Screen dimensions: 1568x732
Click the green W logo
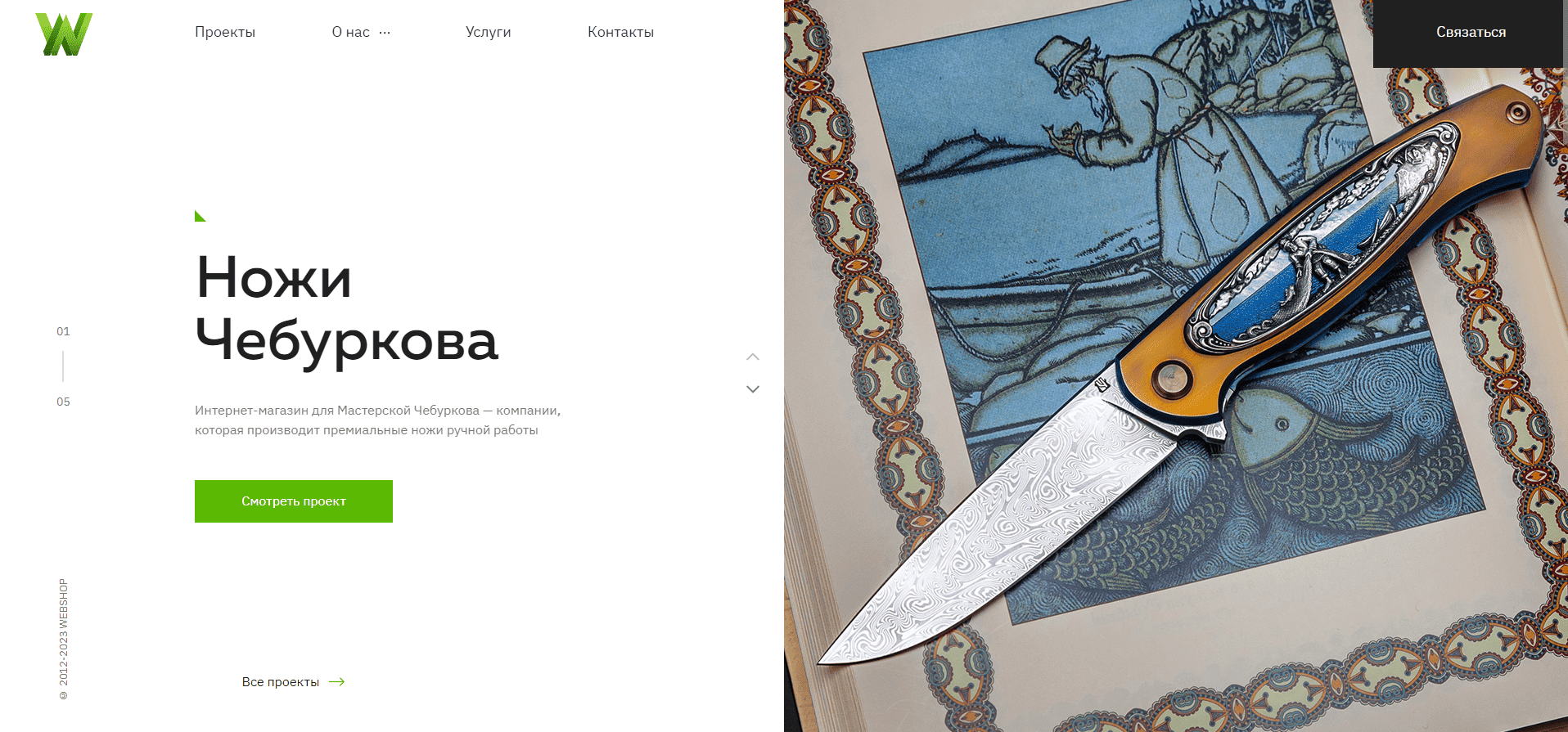coord(64,34)
